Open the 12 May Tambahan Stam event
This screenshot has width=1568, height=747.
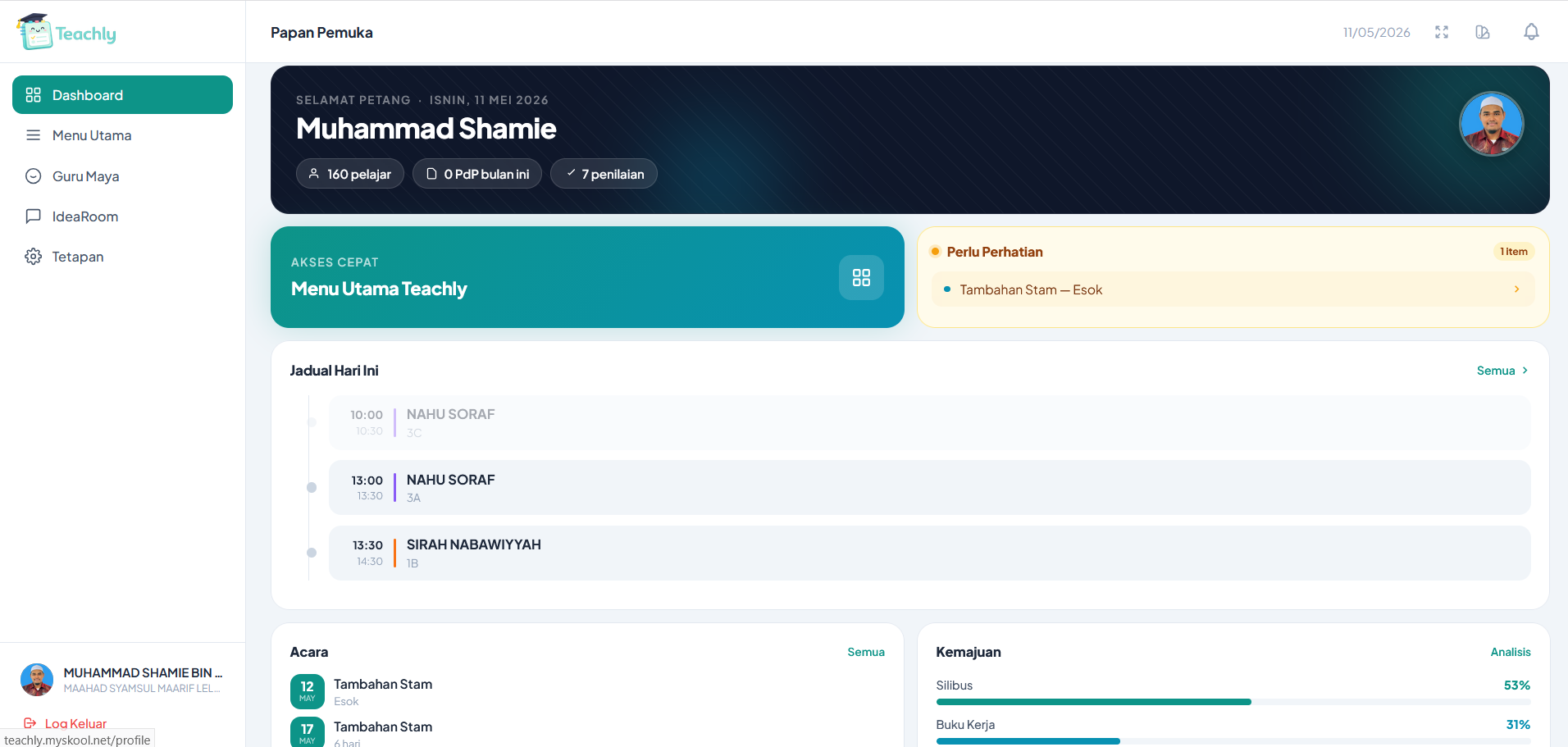[587, 692]
